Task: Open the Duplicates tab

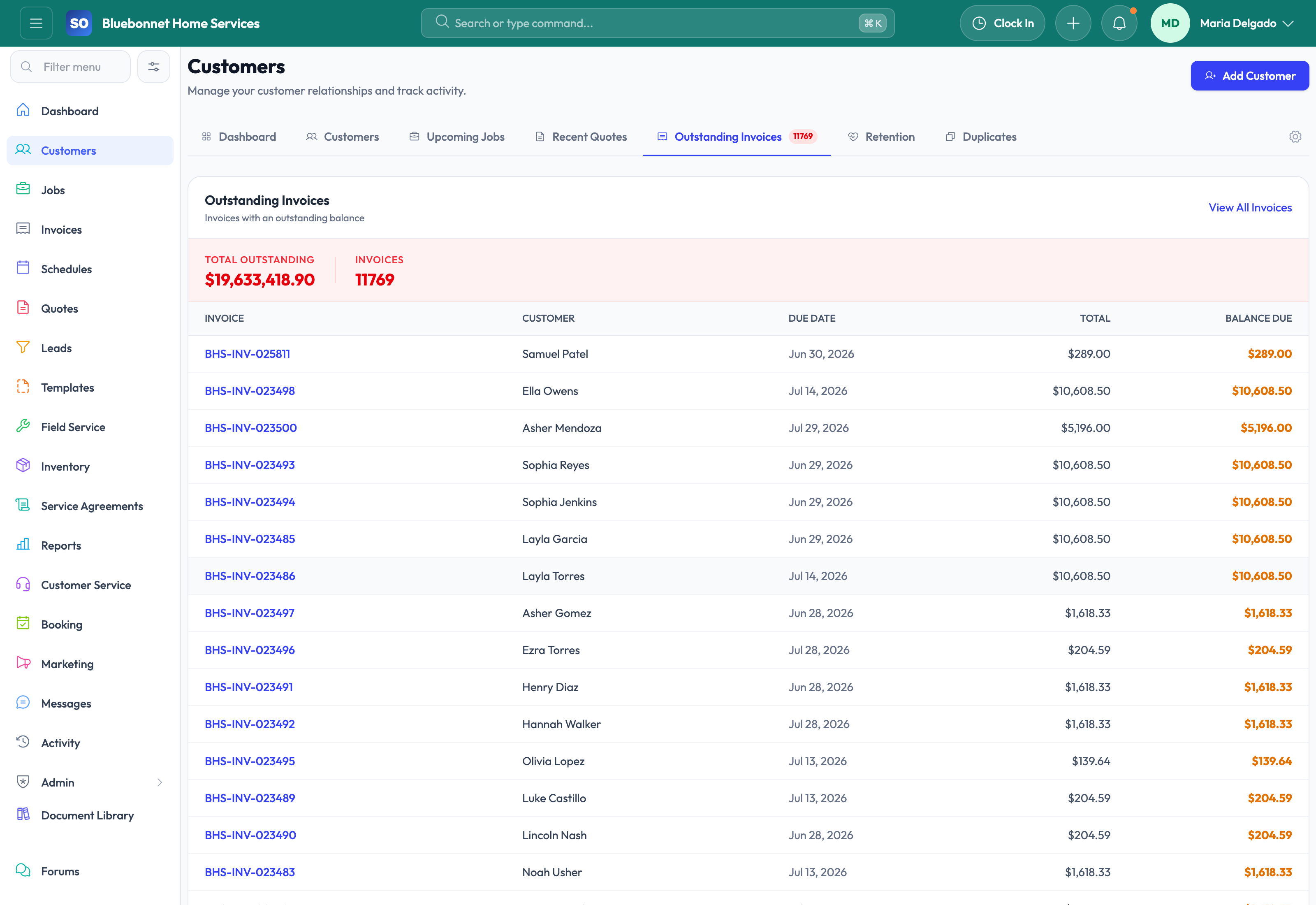Action: point(981,137)
